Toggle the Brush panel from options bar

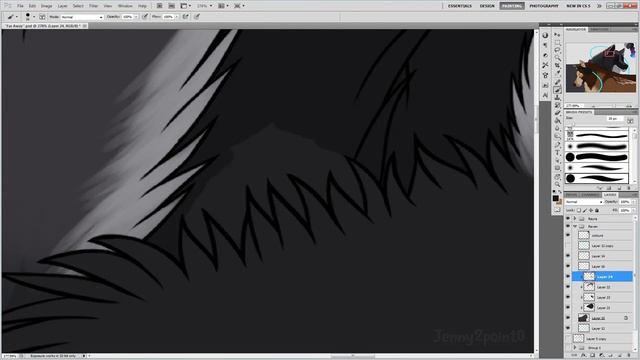point(42,17)
